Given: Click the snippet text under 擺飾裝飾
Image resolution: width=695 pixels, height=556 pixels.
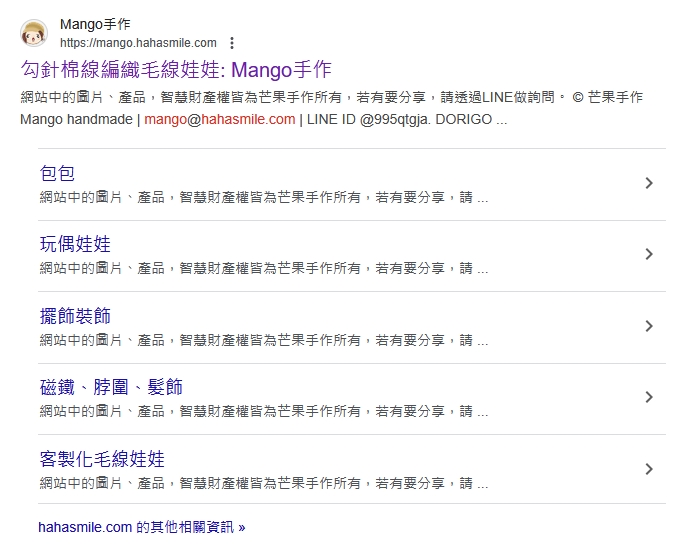Looking at the screenshot, I should coord(264,341).
